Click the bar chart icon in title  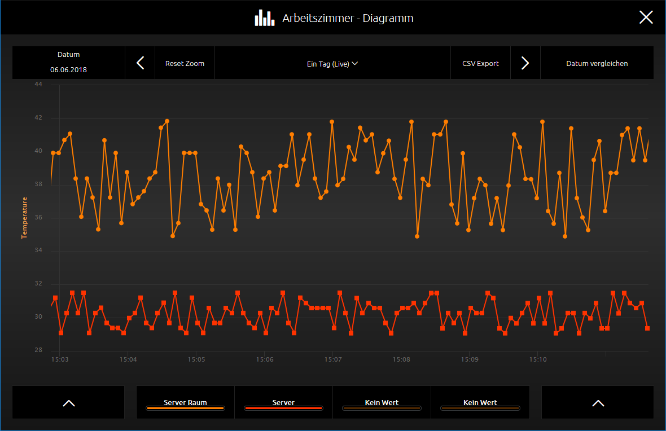click(264, 18)
